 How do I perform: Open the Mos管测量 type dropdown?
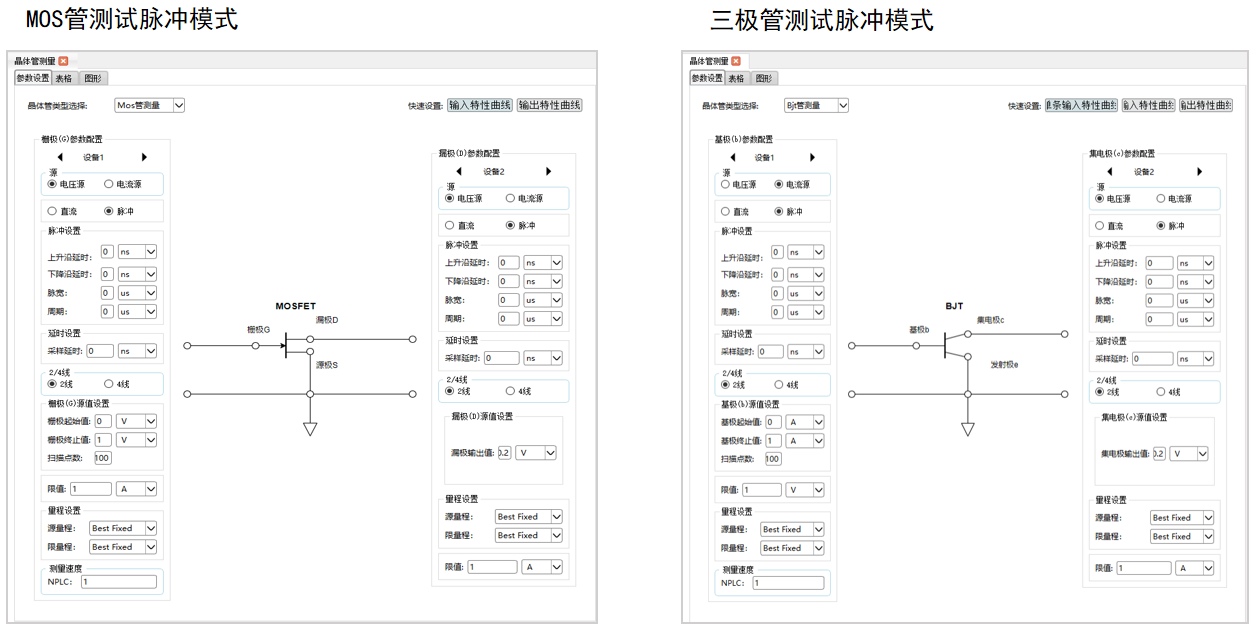149,105
